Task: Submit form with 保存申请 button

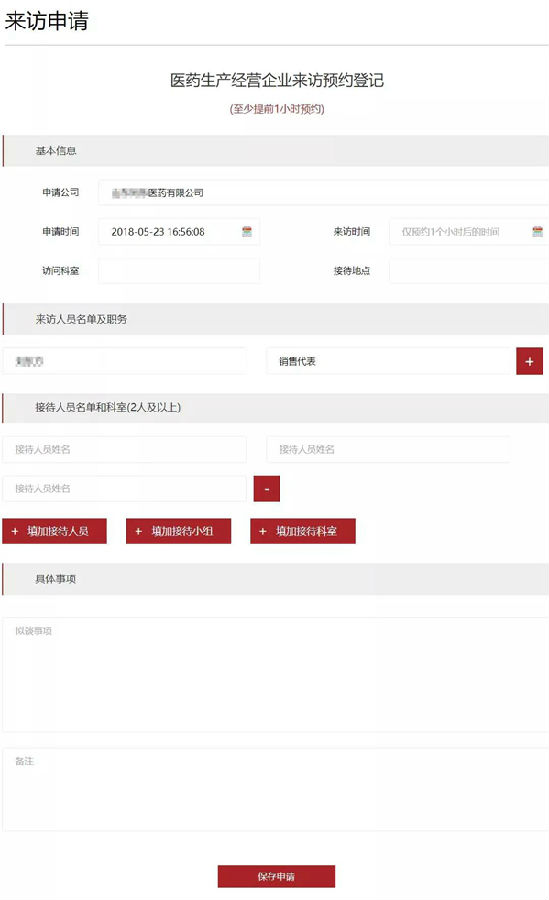Action: (276, 876)
